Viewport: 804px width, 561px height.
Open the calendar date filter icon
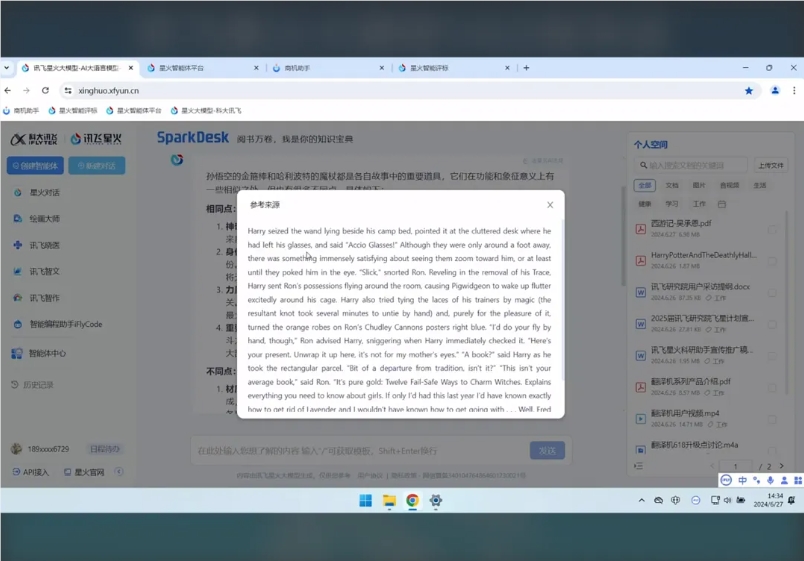click(x=722, y=204)
